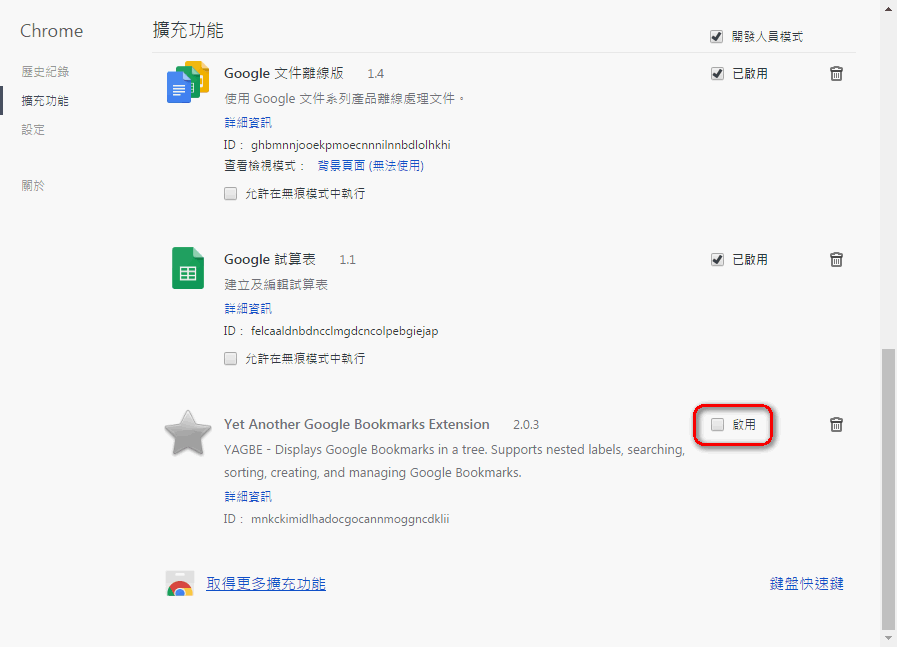The height and width of the screenshot is (647, 897).
Task: Click description 建立及編輯試算表
Action: (276, 284)
